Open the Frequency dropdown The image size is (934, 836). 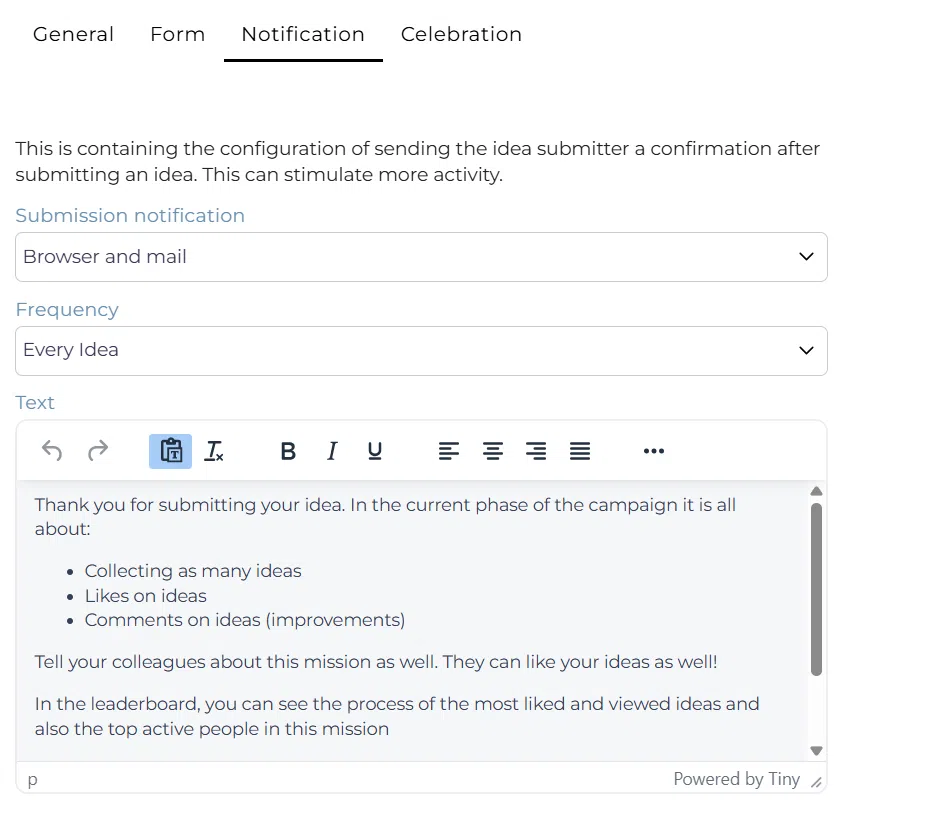(421, 350)
